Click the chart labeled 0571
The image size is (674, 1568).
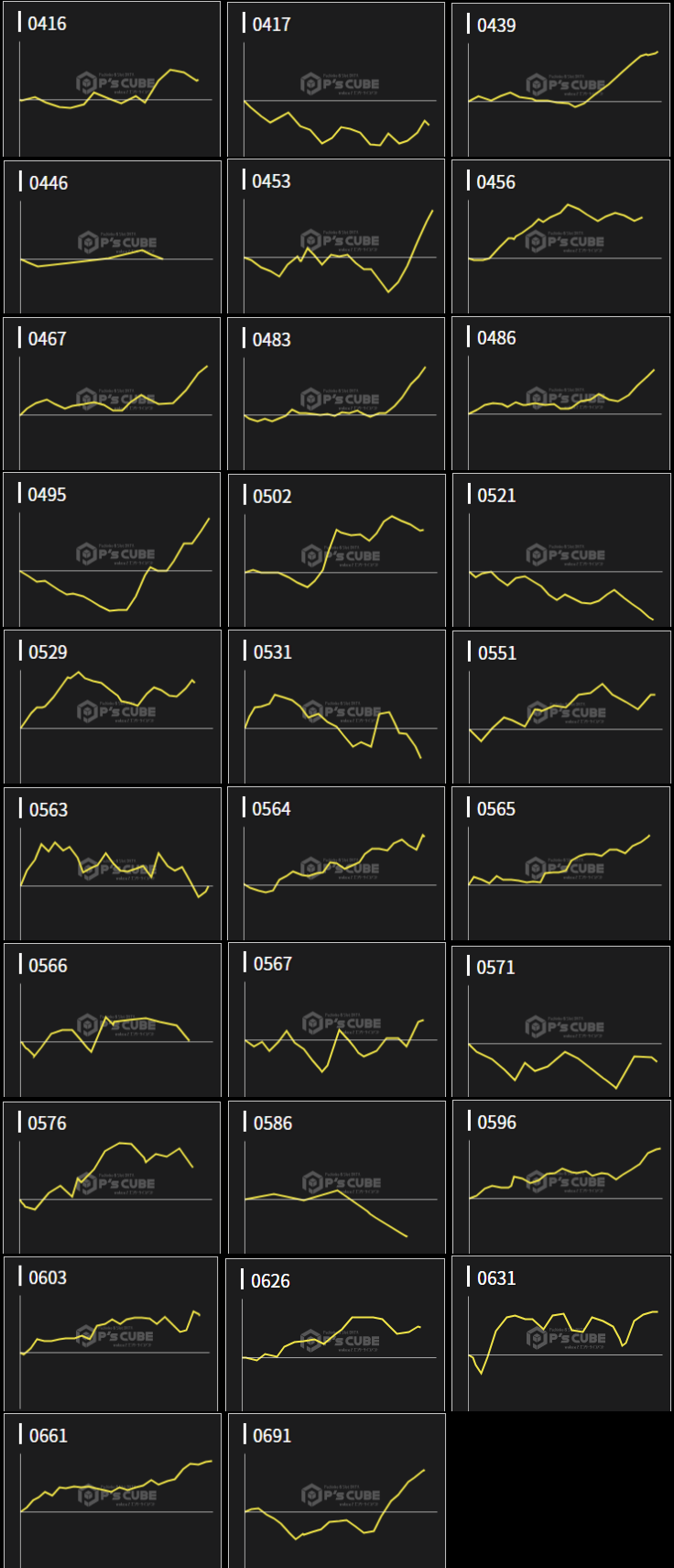tap(560, 1022)
